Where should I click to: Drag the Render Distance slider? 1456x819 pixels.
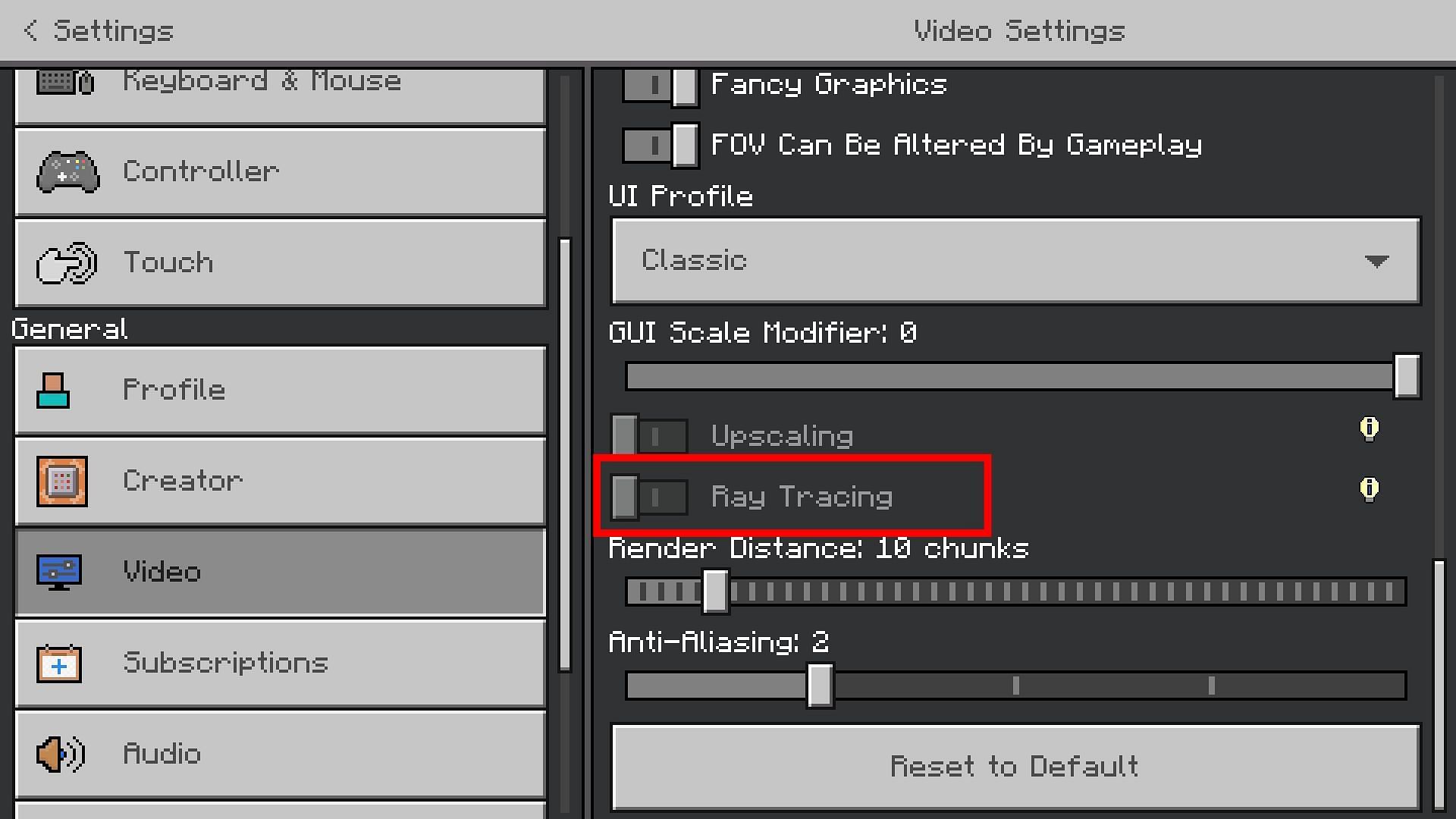click(715, 591)
